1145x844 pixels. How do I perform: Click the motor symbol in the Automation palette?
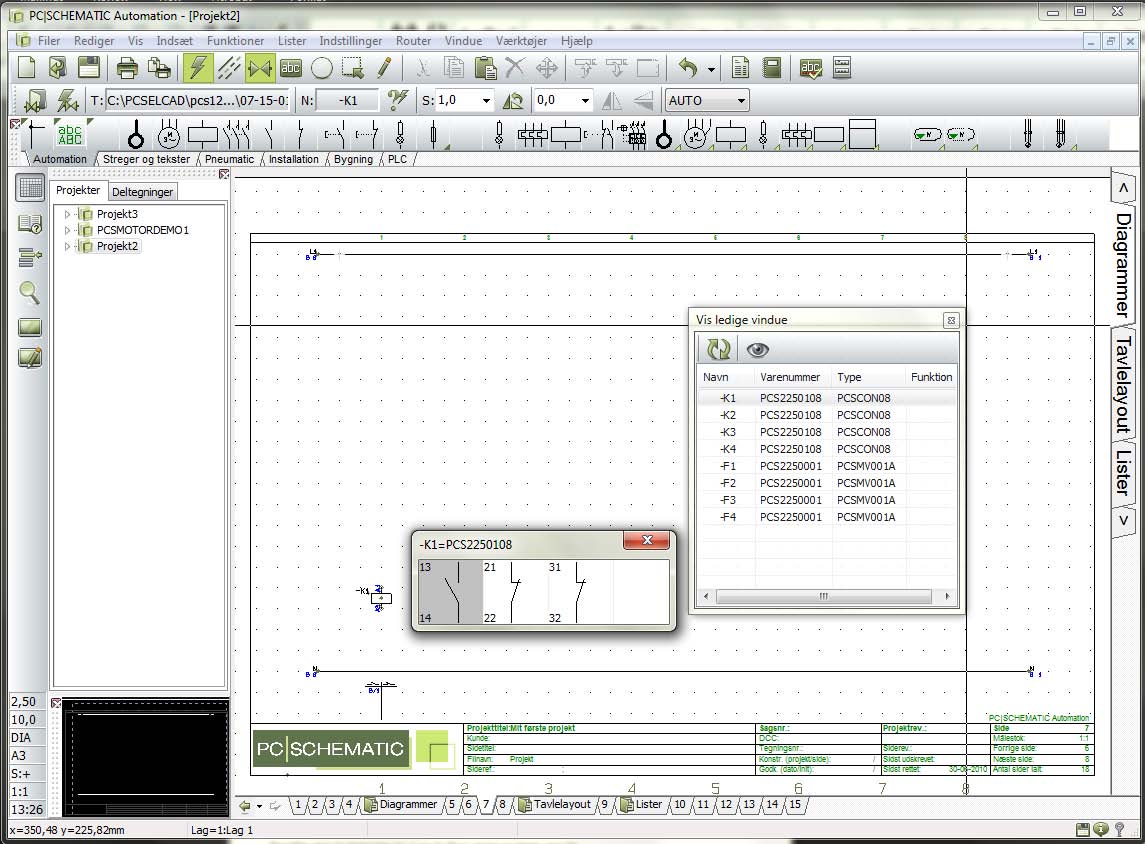pyautogui.click(x=169, y=135)
